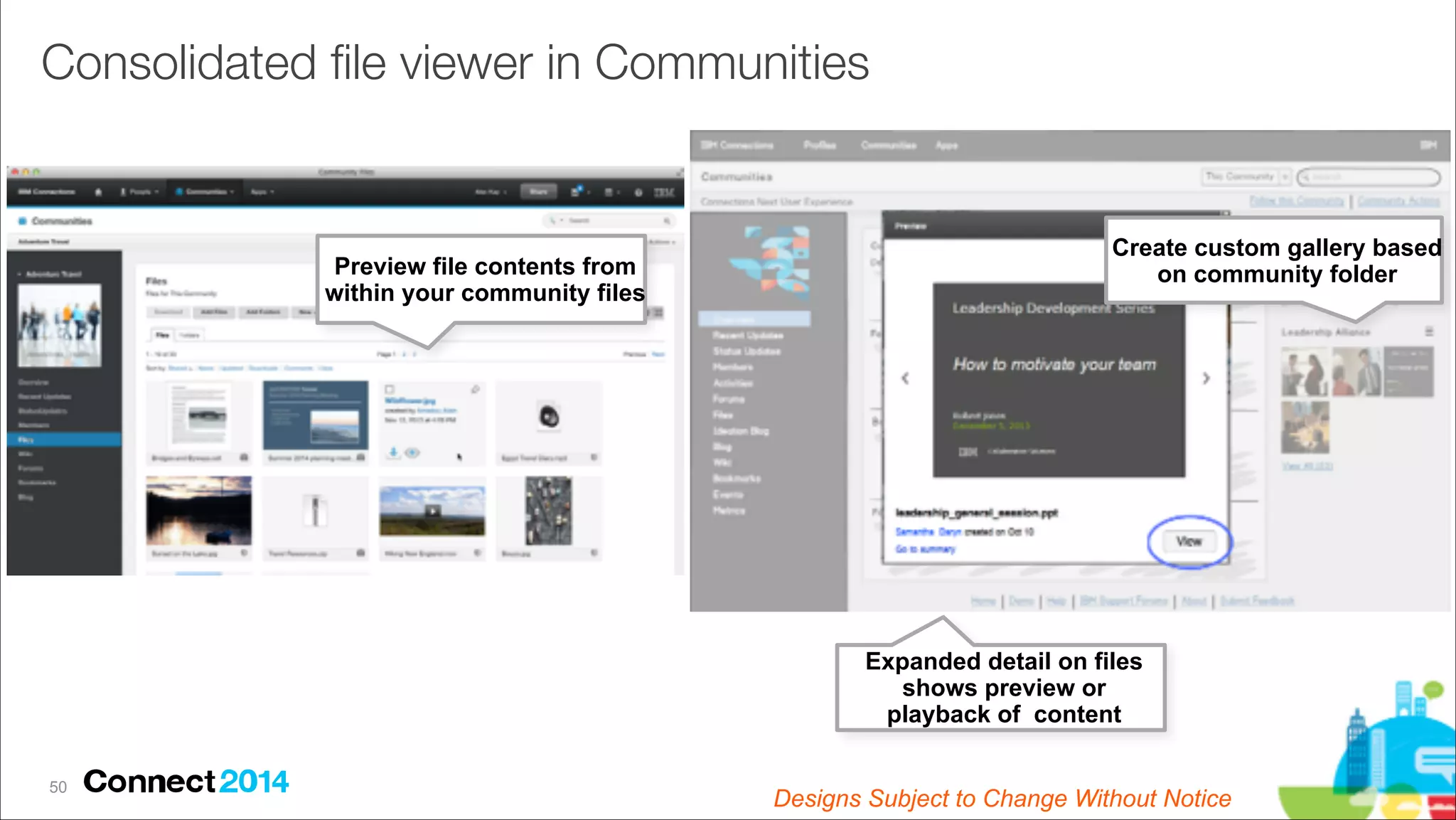1456x820 pixels.
Task: Click the search field in right Communities window
Action: click(1369, 176)
